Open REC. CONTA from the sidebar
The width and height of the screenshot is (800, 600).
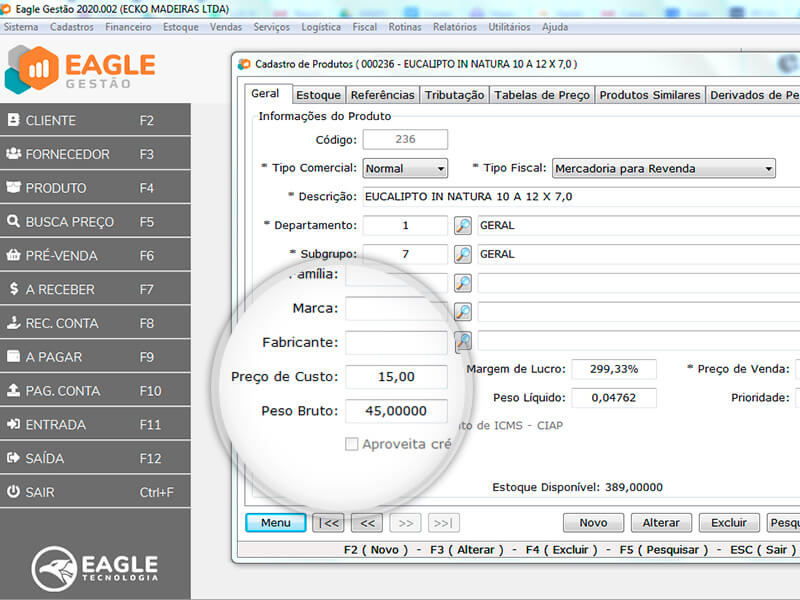(95, 323)
